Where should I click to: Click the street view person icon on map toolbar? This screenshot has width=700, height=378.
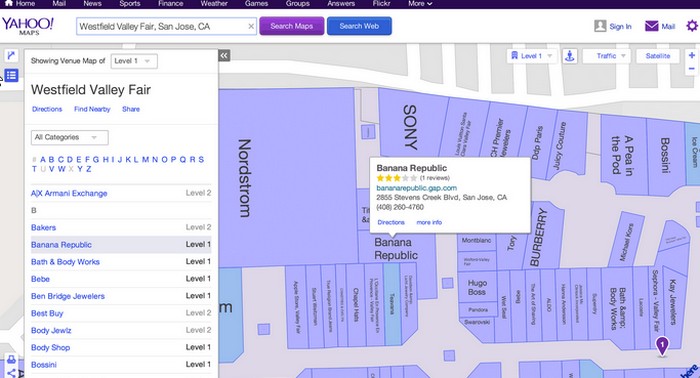pyautogui.click(x=570, y=56)
